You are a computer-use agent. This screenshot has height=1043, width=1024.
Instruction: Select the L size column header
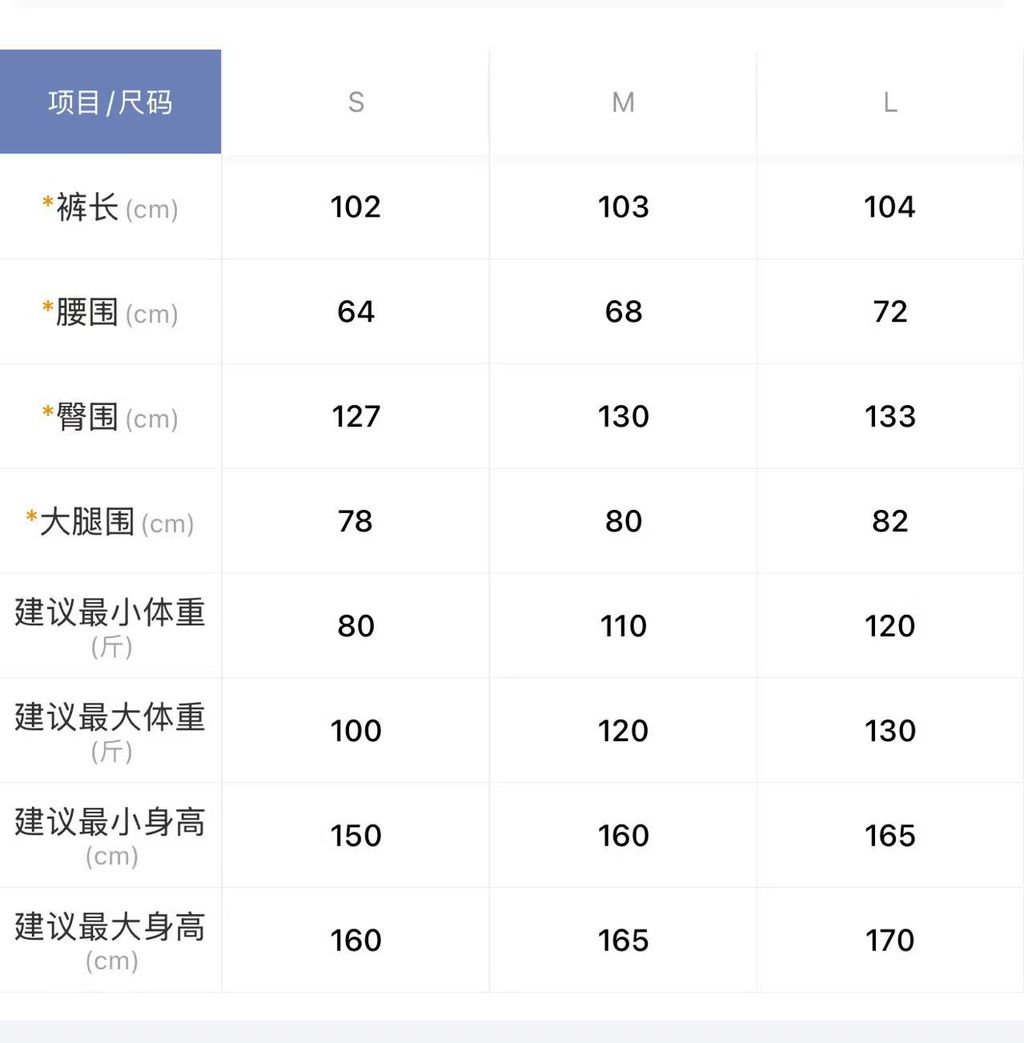coord(890,102)
